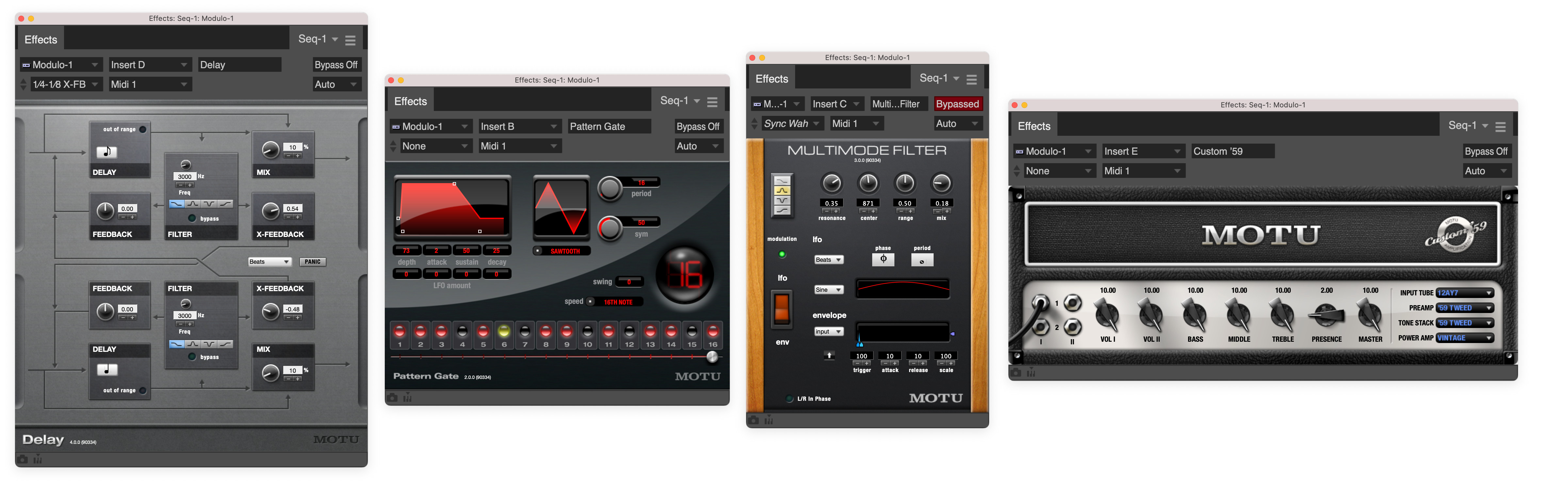Click the period note button in the Multimode Filter

coord(922,260)
